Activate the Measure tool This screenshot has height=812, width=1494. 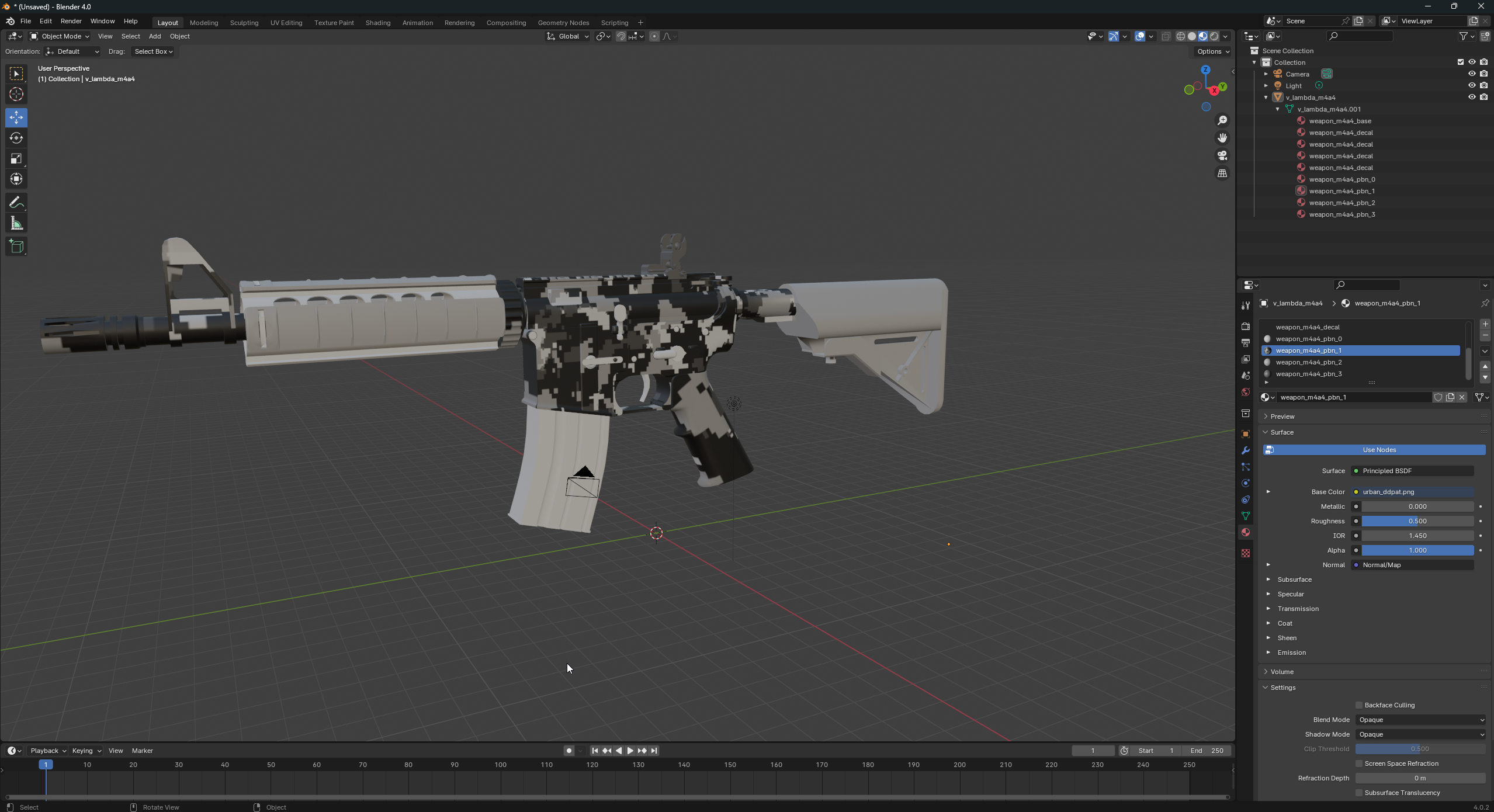[16, 224]
